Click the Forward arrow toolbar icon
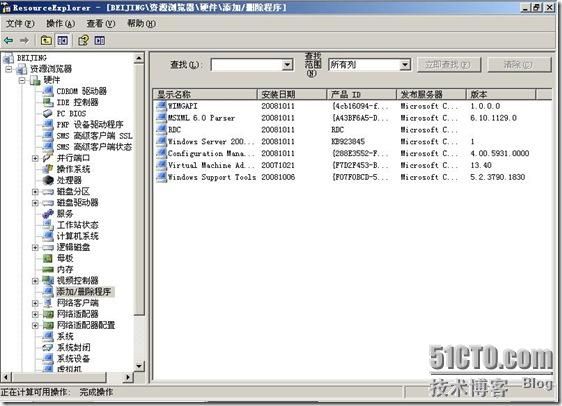 24,40
